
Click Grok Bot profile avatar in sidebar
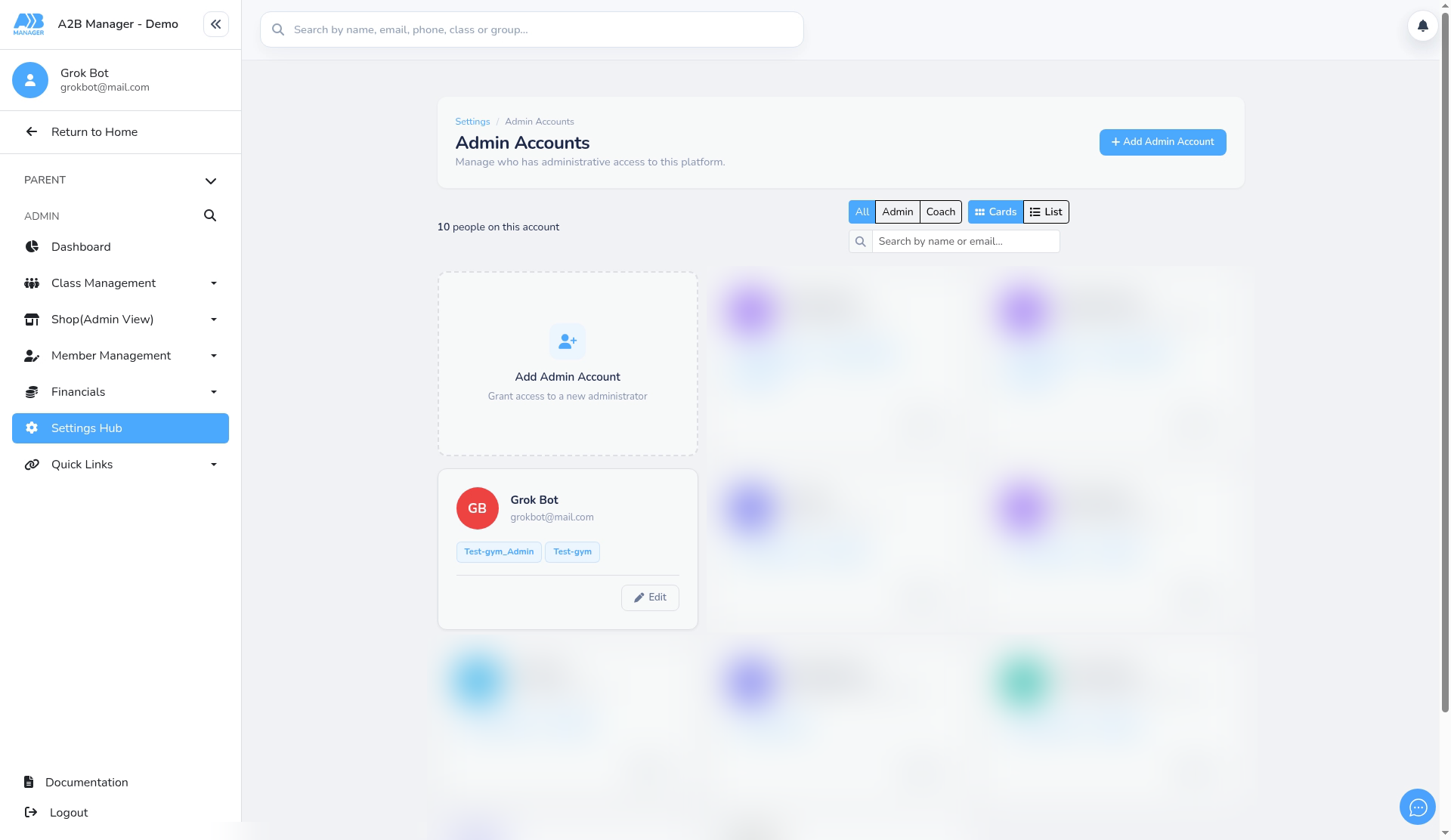[30, 80]
